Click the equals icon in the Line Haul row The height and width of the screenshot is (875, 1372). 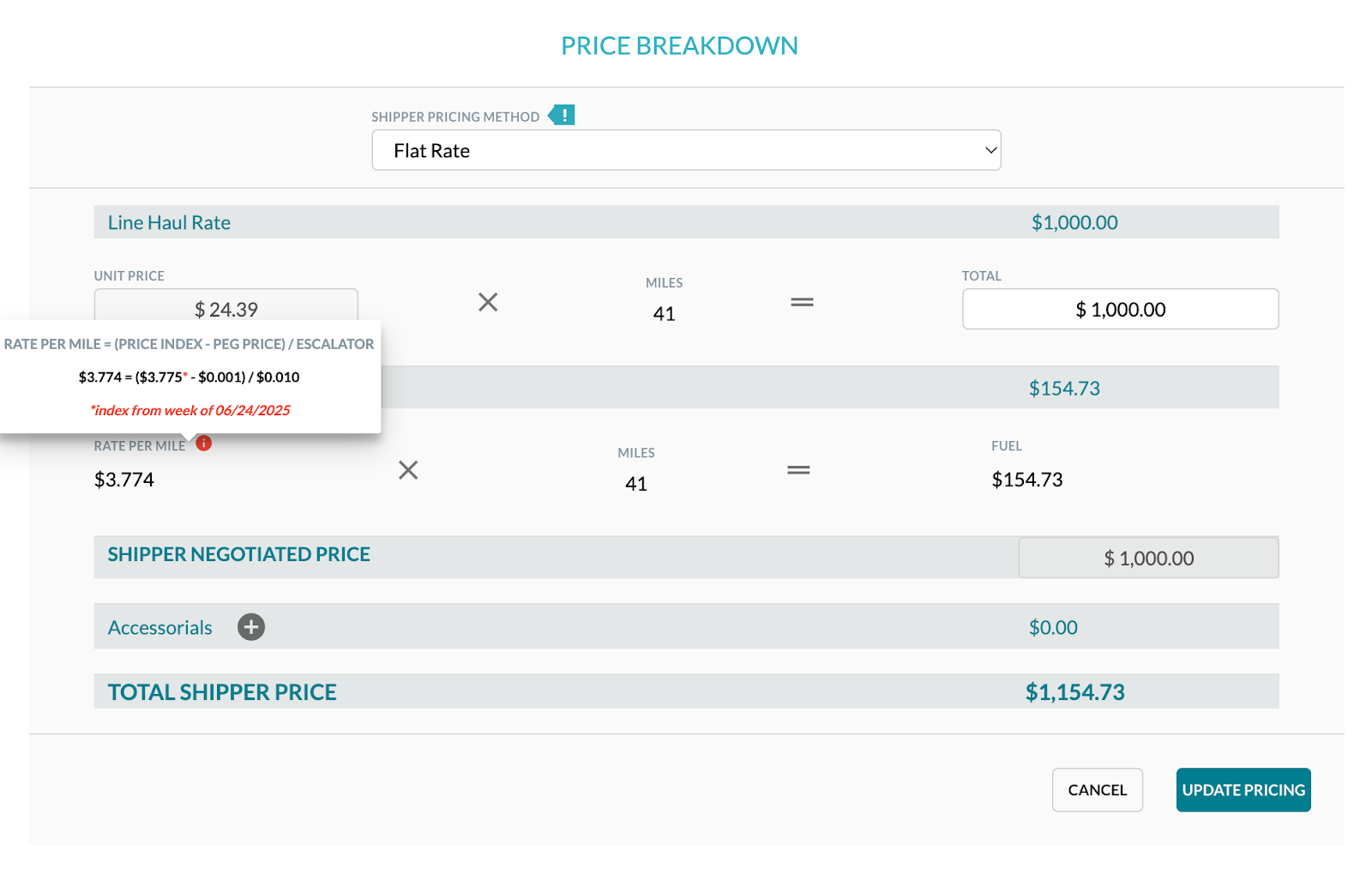point(802,302)
